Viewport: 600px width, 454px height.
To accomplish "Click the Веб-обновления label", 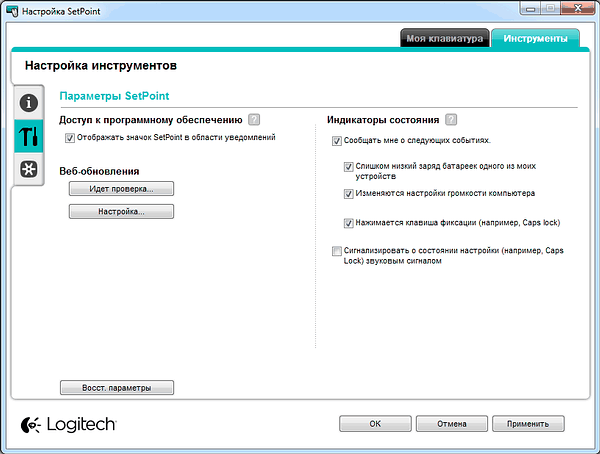I will click(x=99, y=171).
